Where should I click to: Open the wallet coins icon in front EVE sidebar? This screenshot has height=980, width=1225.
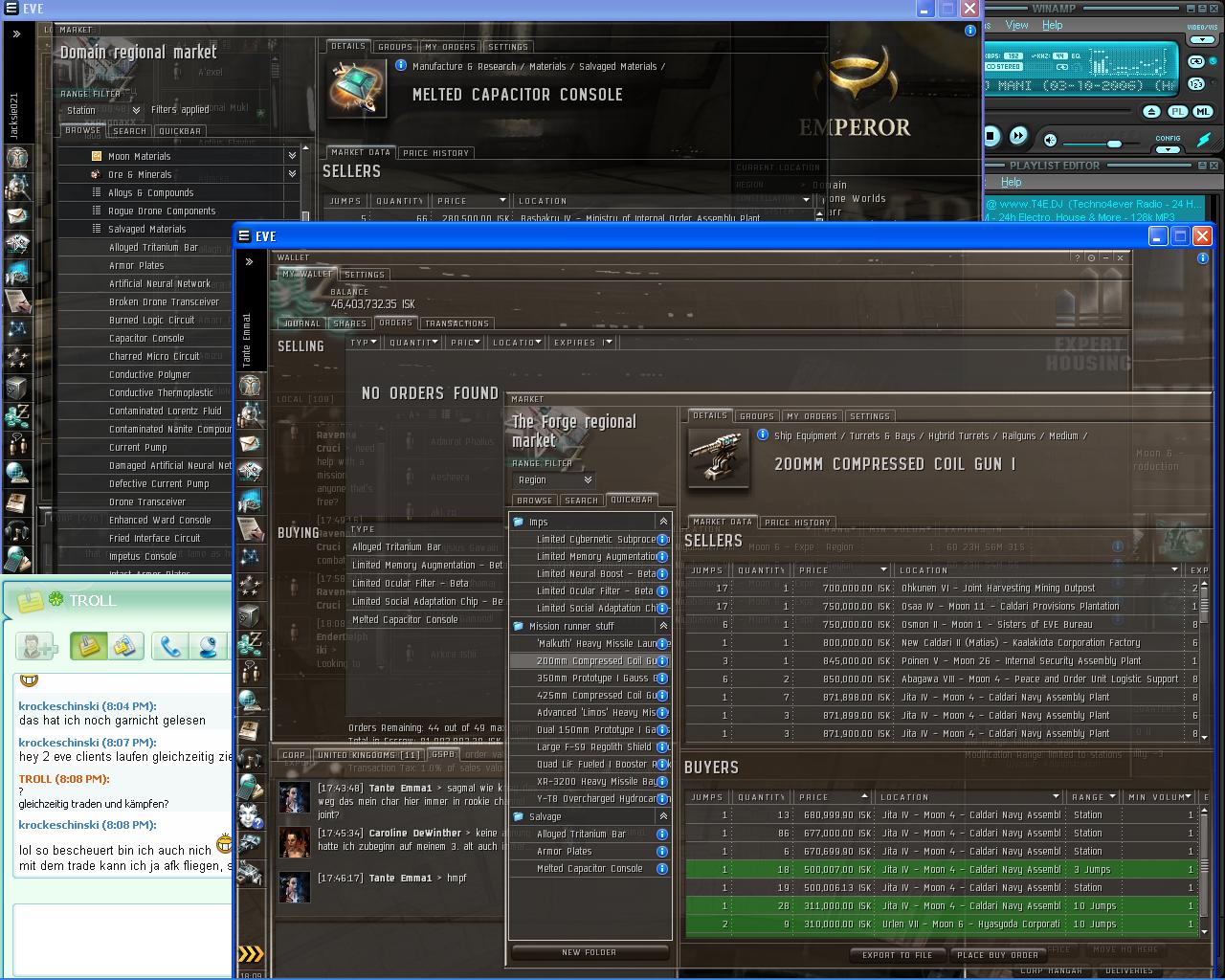pyautogui.click(x=251, y=643)
